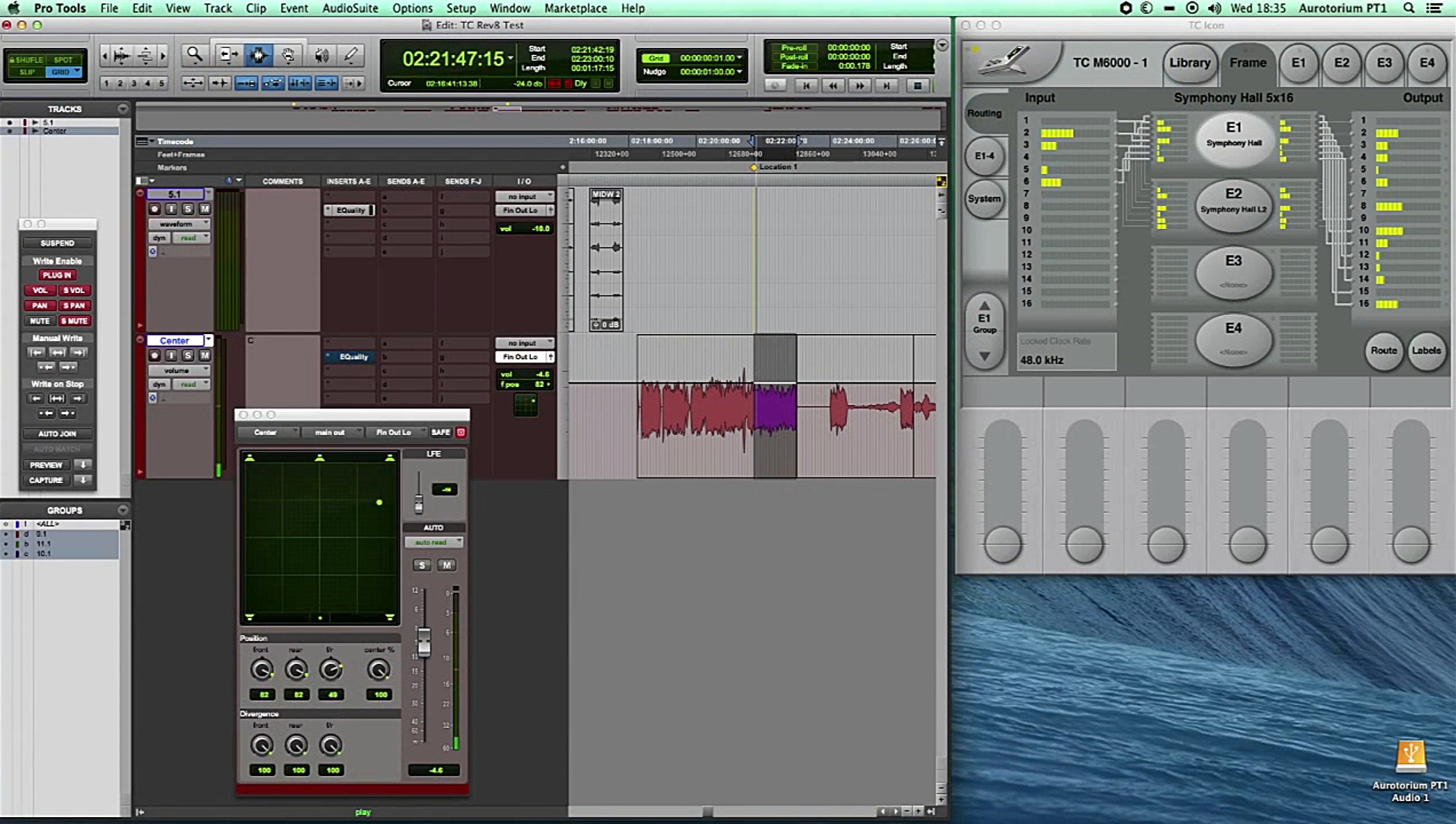Click the transport Stop button

click(x=917, y=85)
